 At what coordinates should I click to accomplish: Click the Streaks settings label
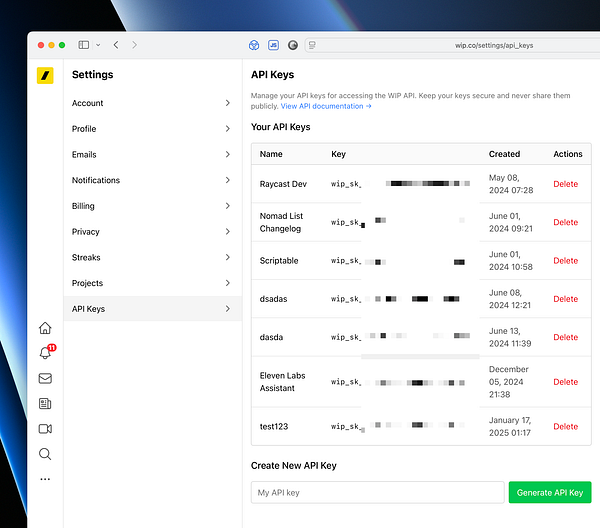pyautogui.click(x=86, y=257)
